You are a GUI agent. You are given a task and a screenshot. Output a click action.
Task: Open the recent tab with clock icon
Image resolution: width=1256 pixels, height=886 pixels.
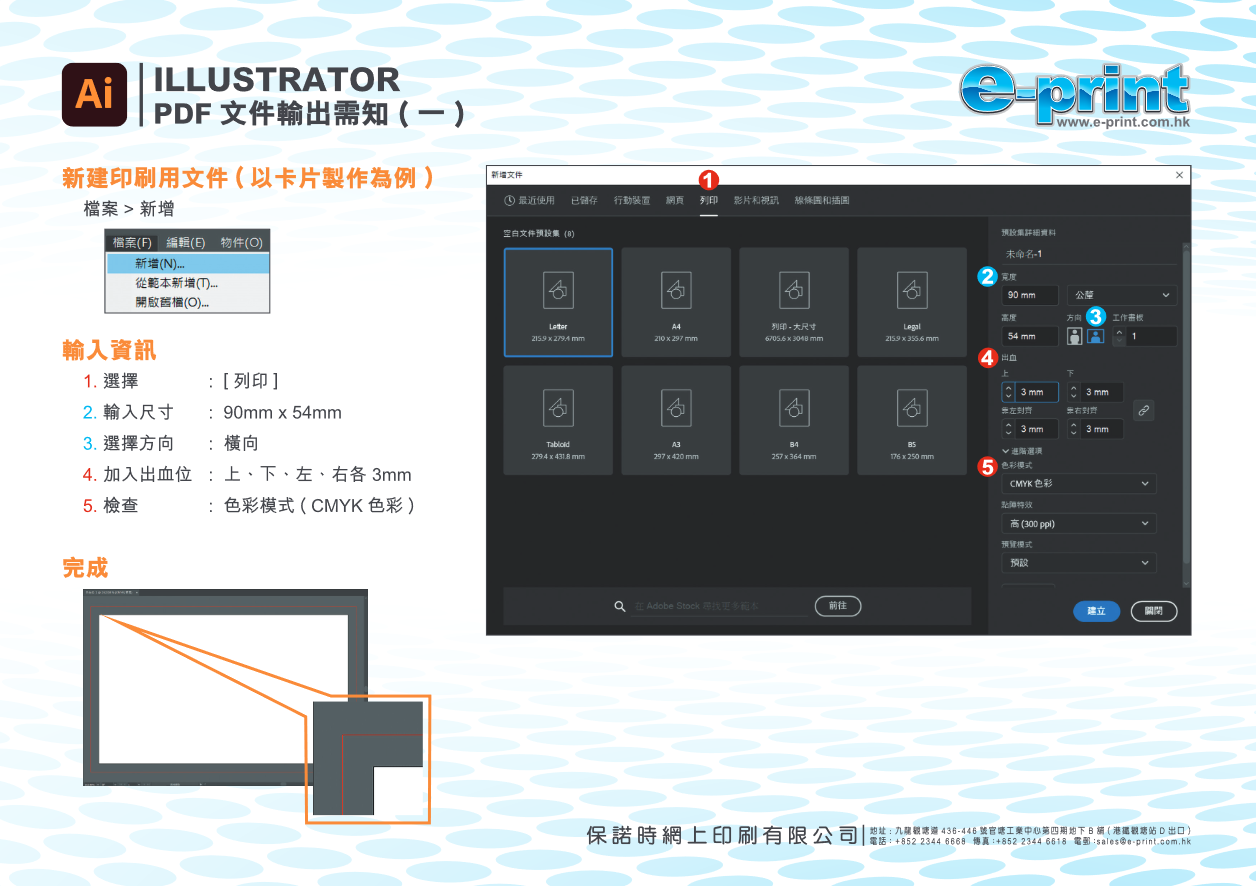tap(529, 200)
